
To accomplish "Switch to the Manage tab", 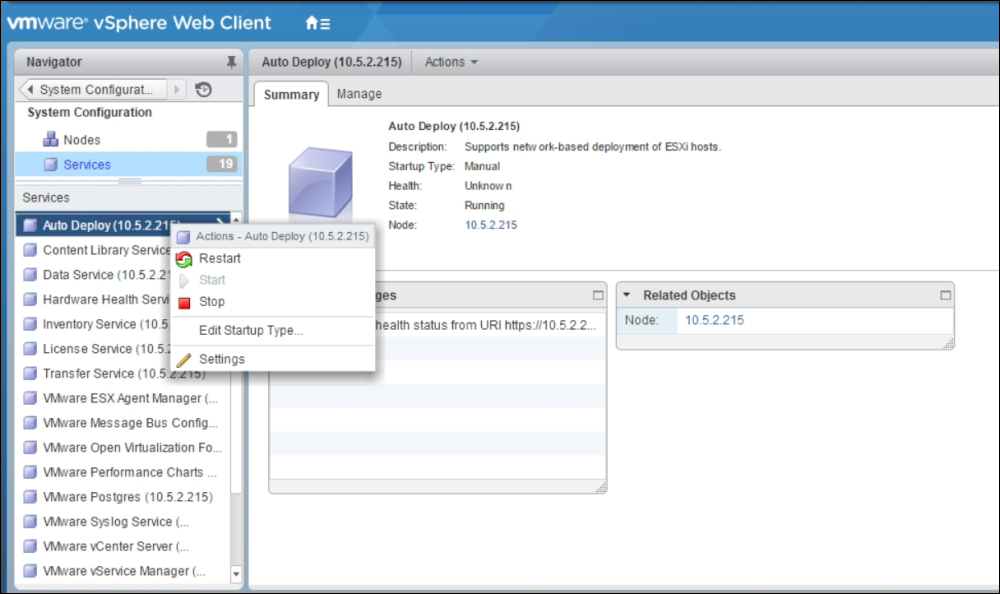I will click(359, 94).
